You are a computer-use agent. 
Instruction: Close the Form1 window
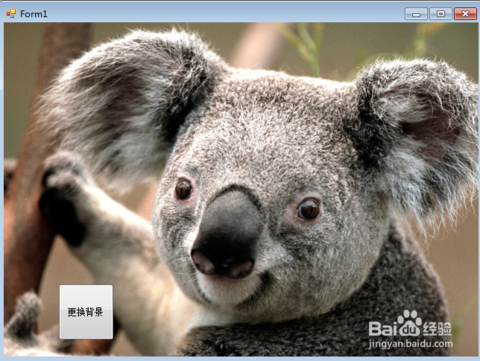tap(465, 14)
